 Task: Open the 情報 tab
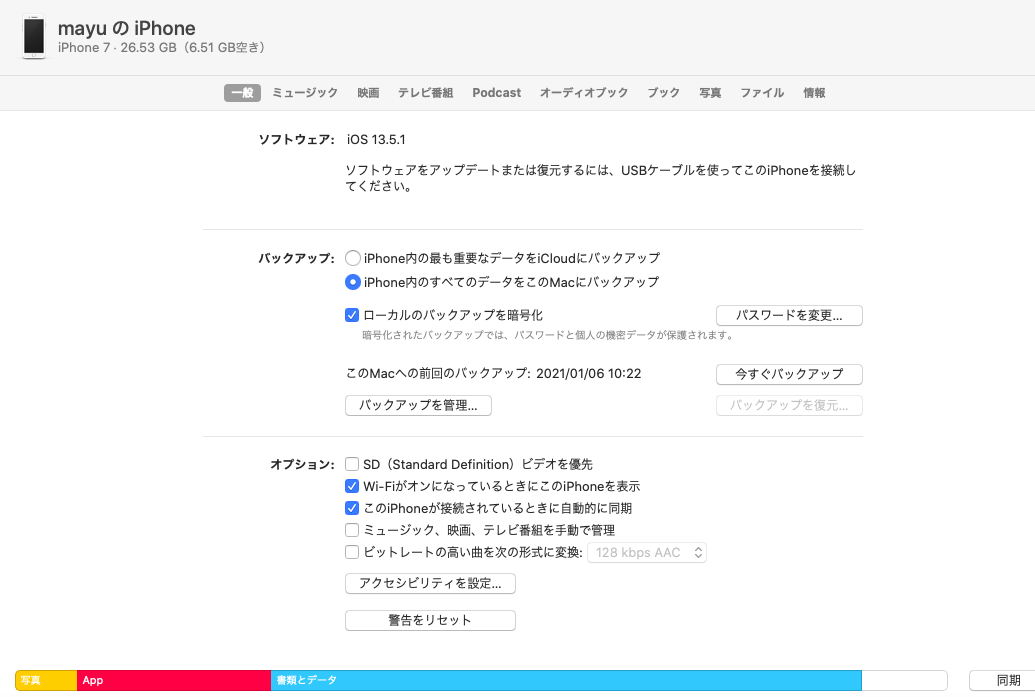[x=814, y=93]
